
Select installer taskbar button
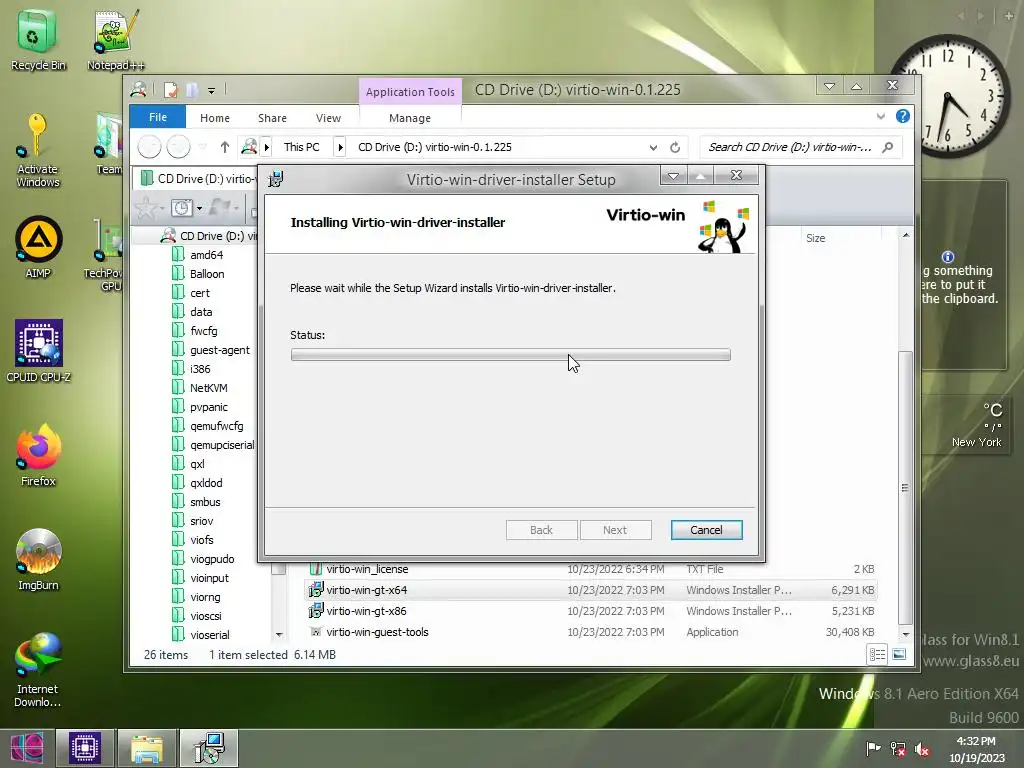pos(209,748)
